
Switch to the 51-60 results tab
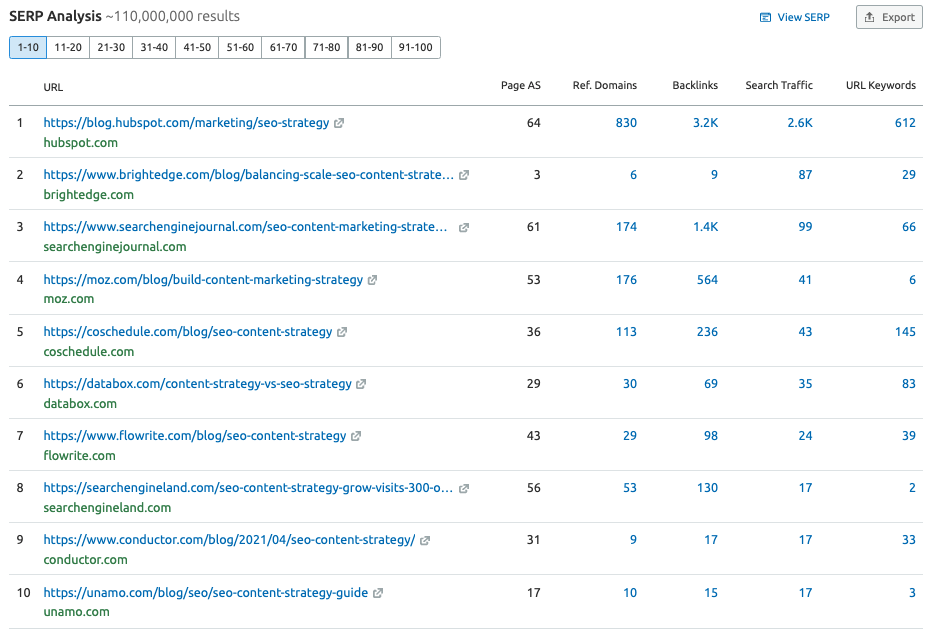pos(241,47)
